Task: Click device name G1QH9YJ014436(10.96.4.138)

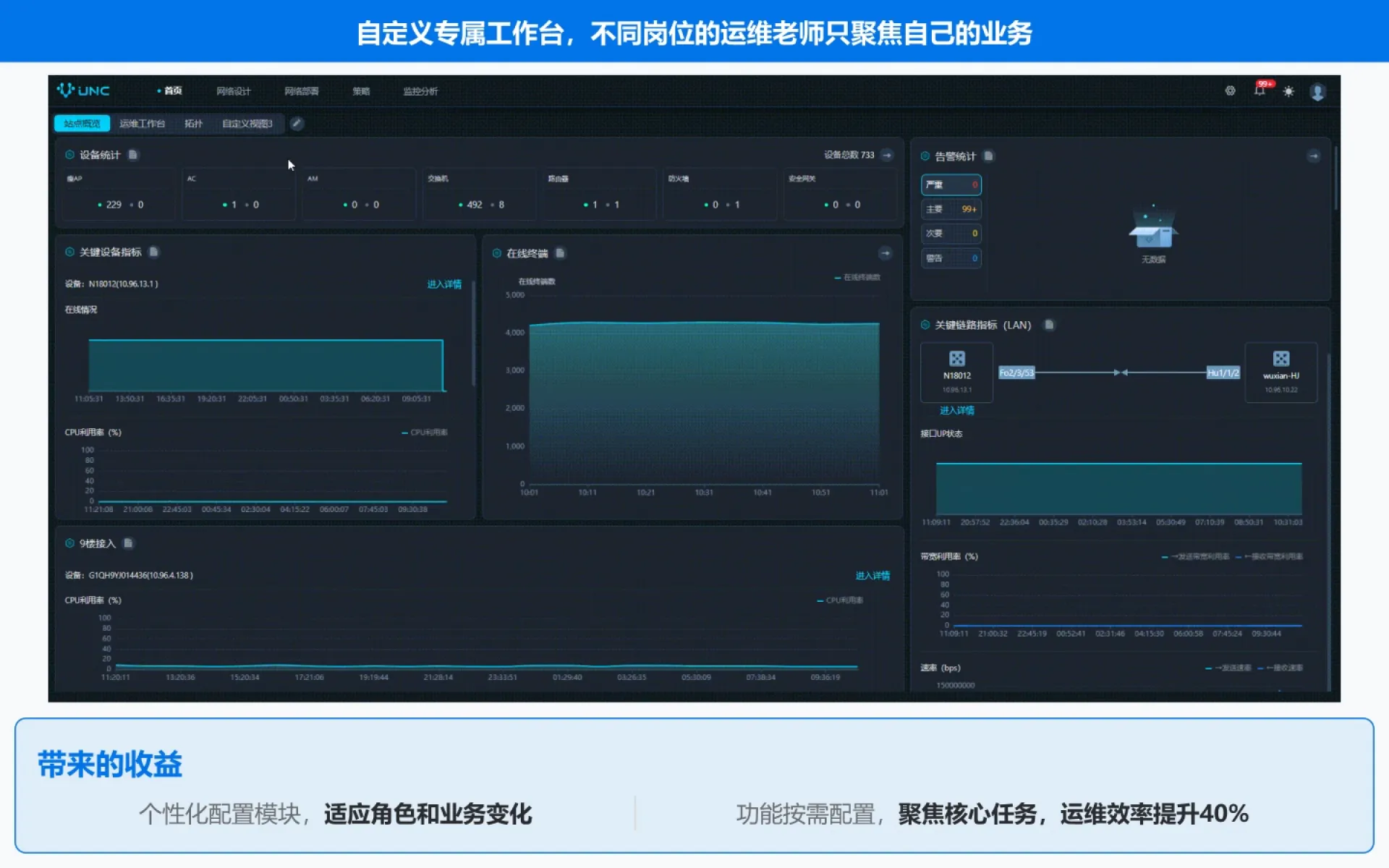Action: 140,576
